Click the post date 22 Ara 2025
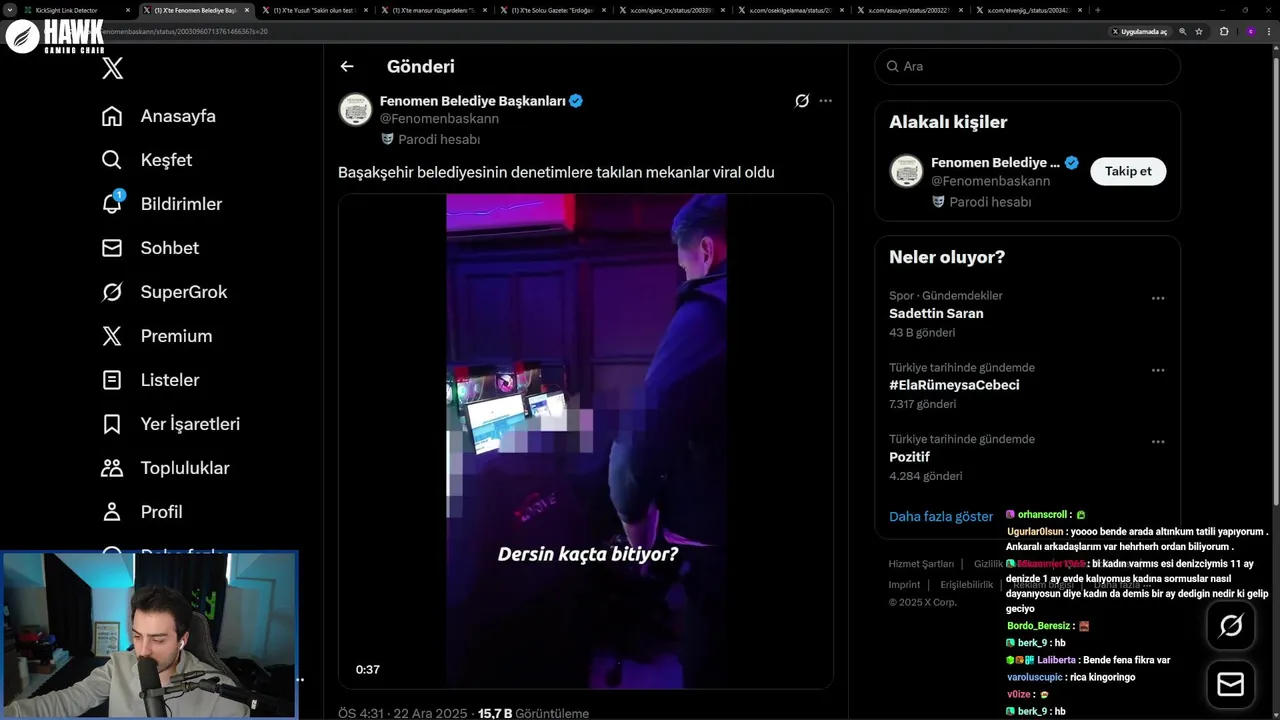 [428, 713]
